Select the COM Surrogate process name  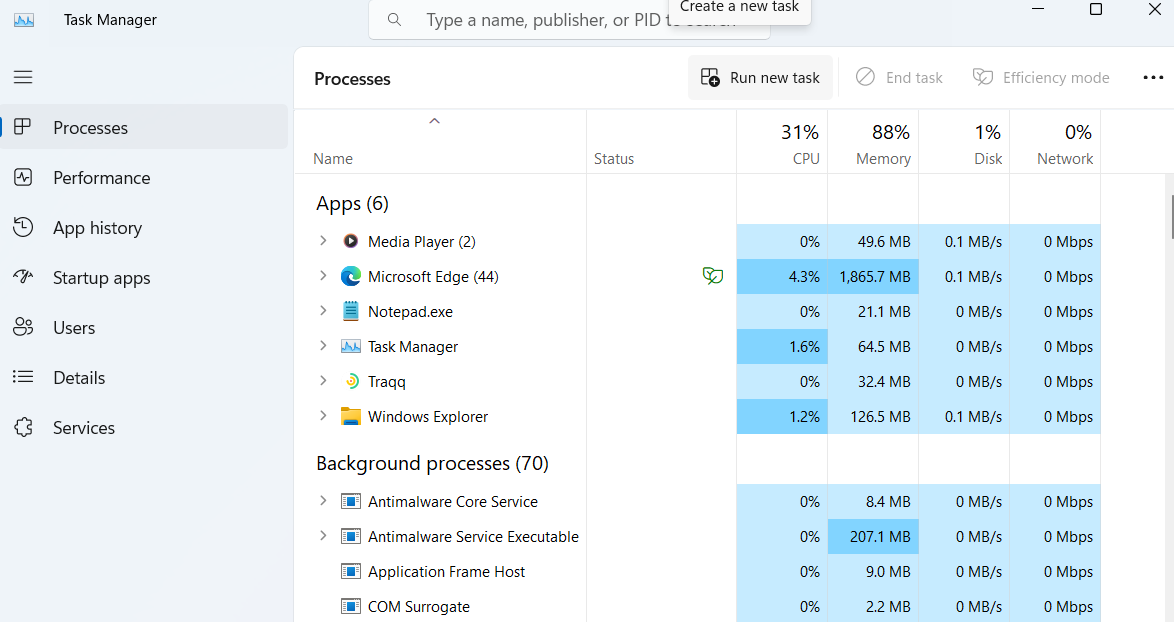419,607
